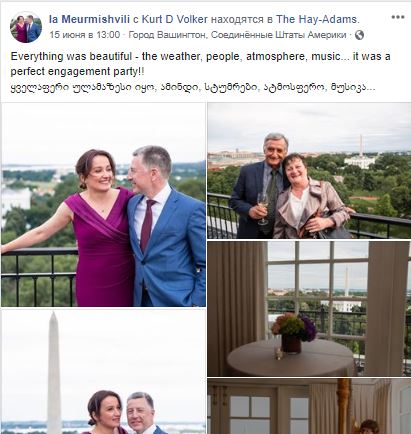Image resolution: width=411 pixels, height=434 pixels.
Task: Open The Hay-Adams location page
Action: coord(316,19)
